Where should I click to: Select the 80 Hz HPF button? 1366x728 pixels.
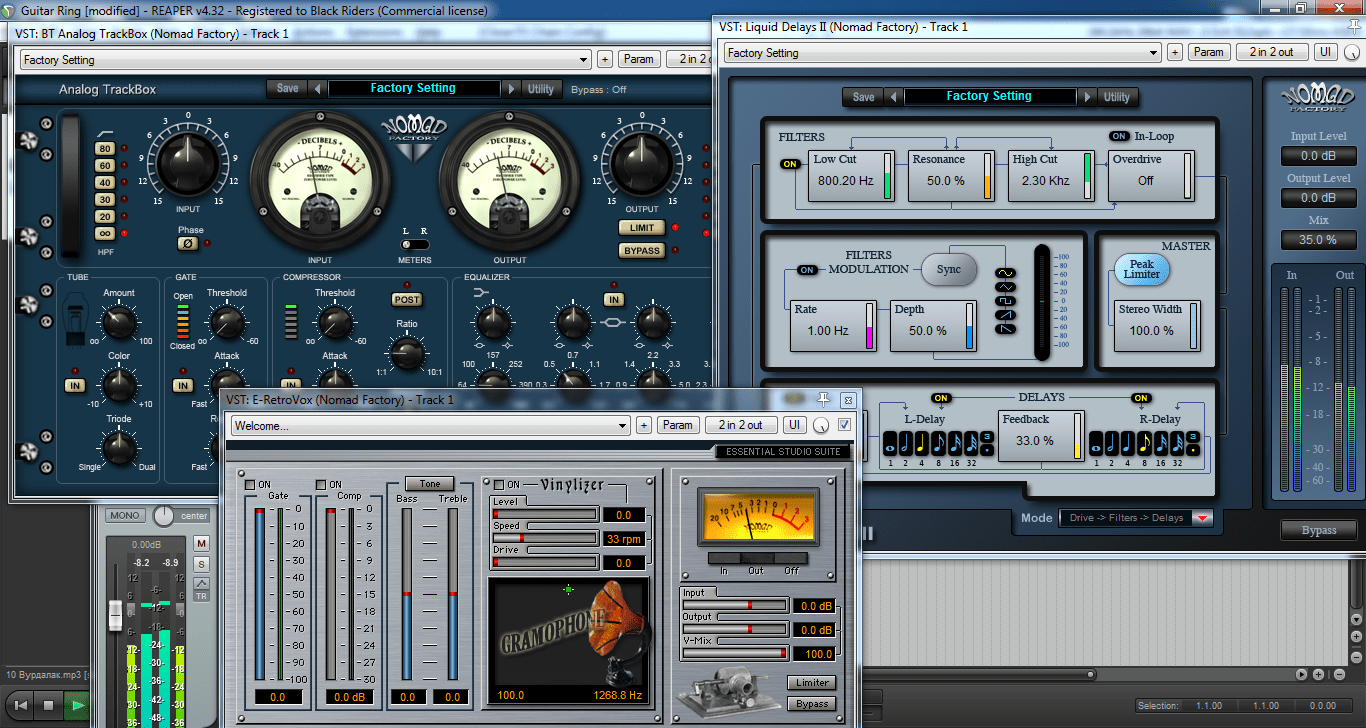click(105, 149)
